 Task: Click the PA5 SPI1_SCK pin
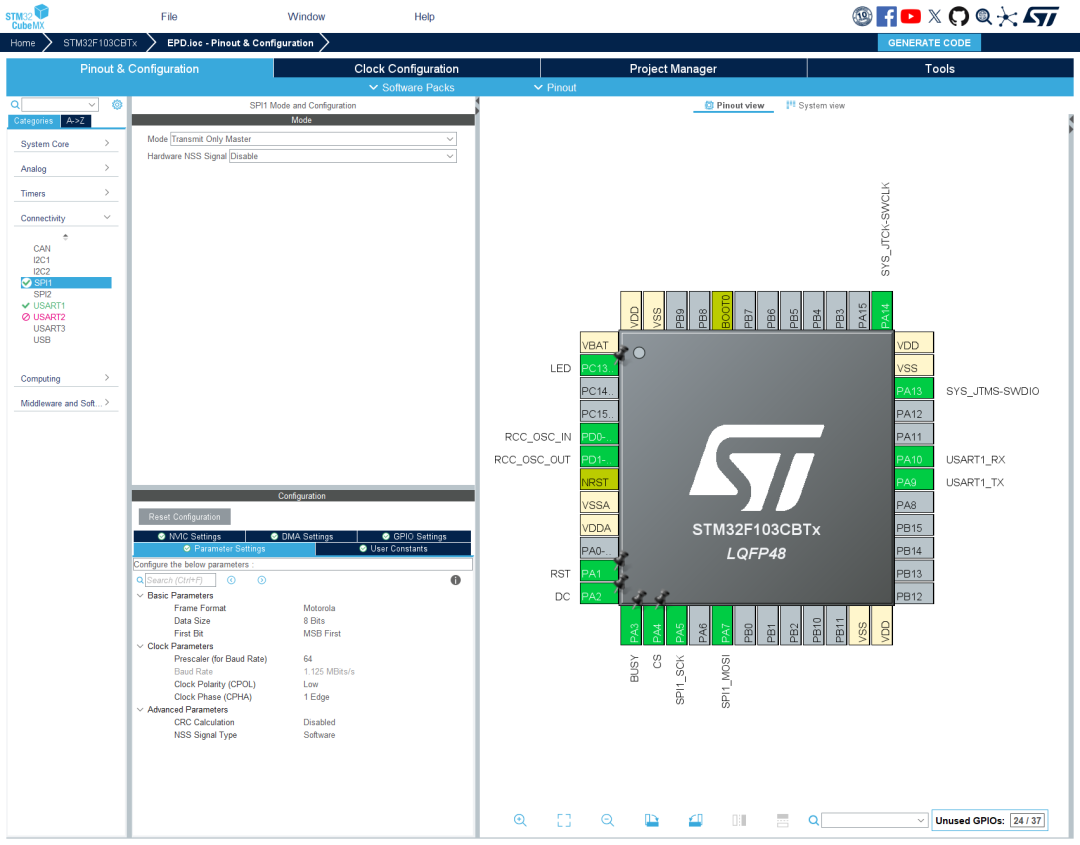coord(677,625)
